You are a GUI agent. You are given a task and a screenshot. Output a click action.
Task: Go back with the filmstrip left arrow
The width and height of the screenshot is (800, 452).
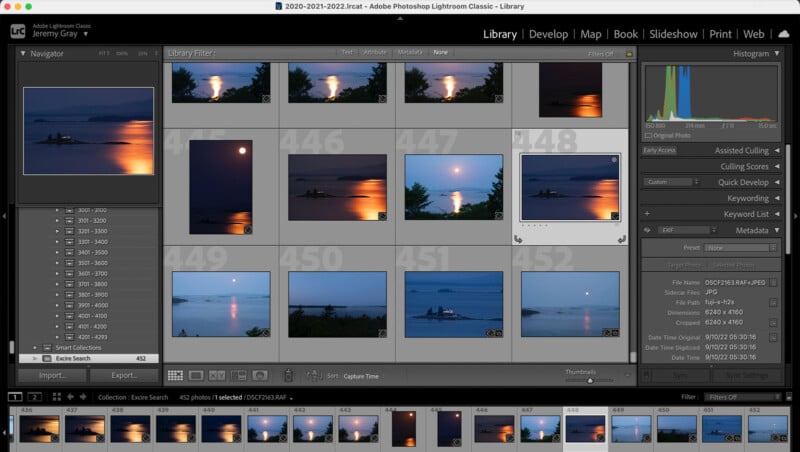pyautogui.click(x=70, y=396)
